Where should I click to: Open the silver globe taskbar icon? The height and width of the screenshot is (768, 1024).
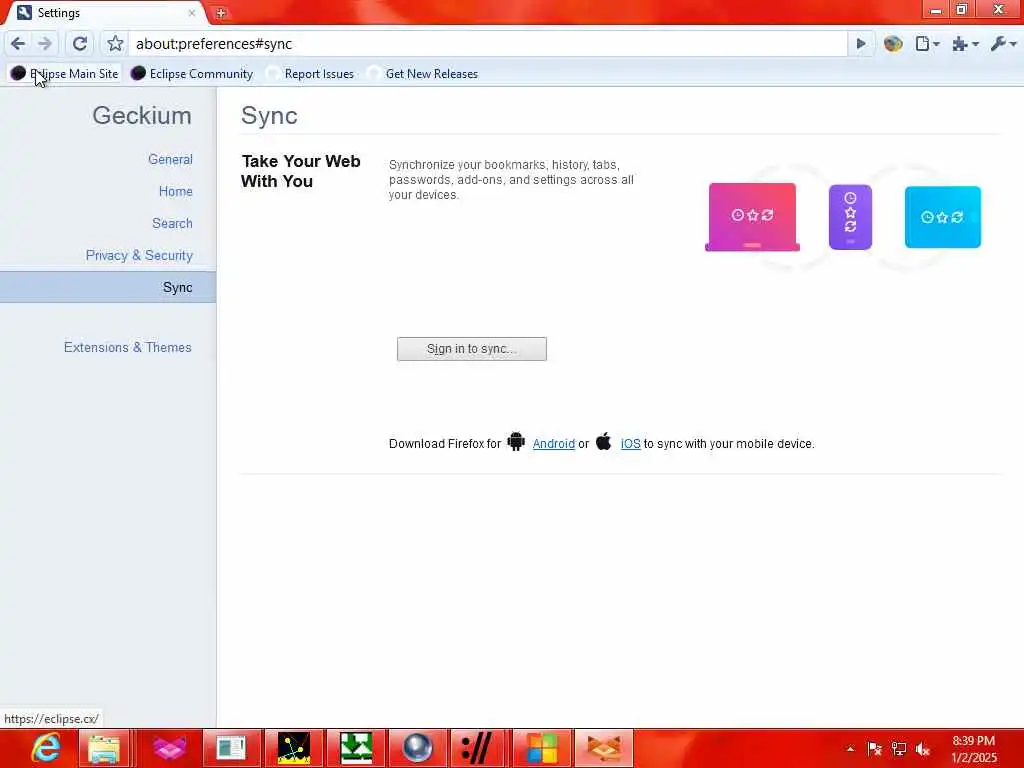pyautogui.click(x=417, y=748)
